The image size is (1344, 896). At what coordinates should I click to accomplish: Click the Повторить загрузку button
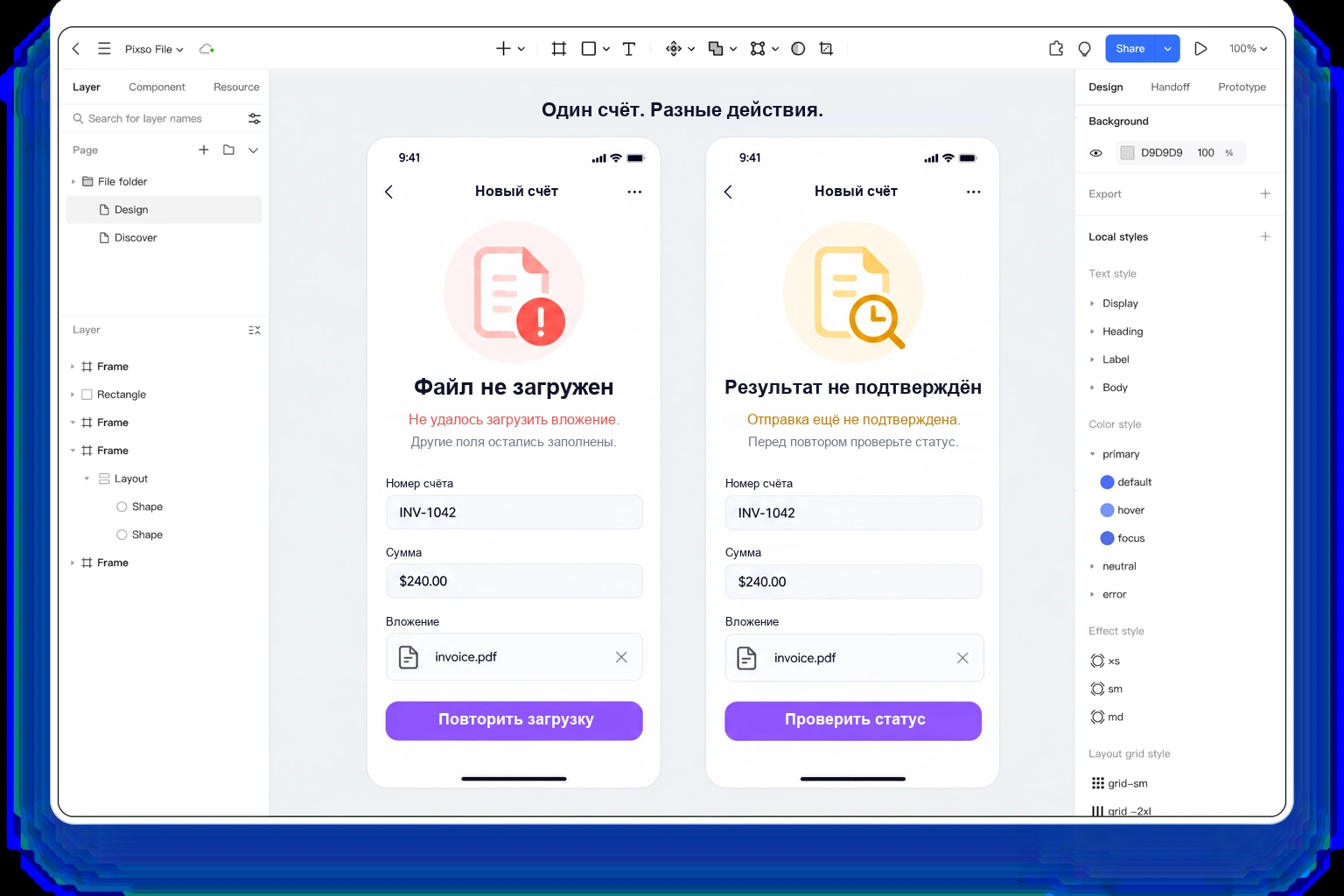(514, 720)
